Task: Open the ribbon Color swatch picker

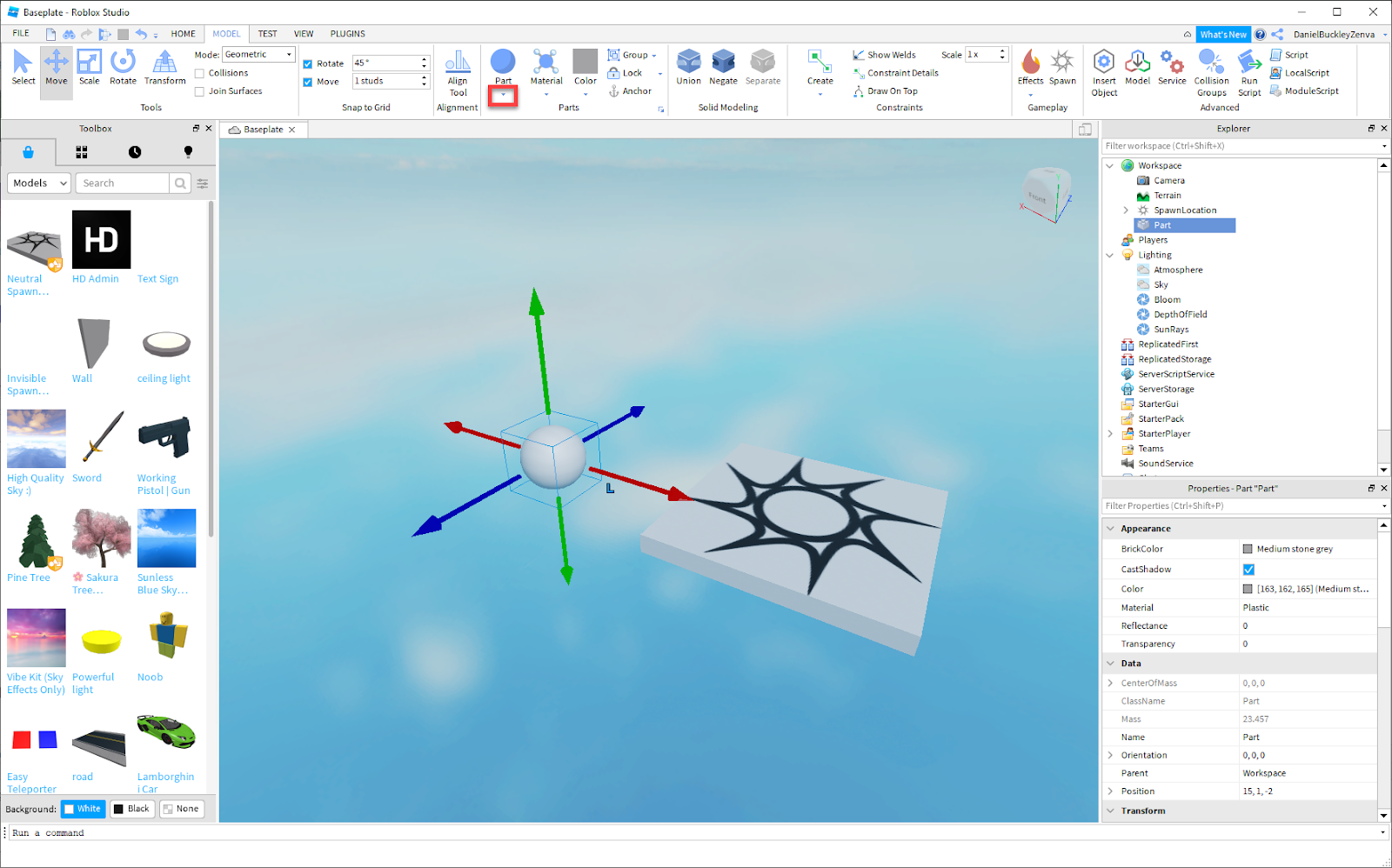Action: tap(586, 68)
